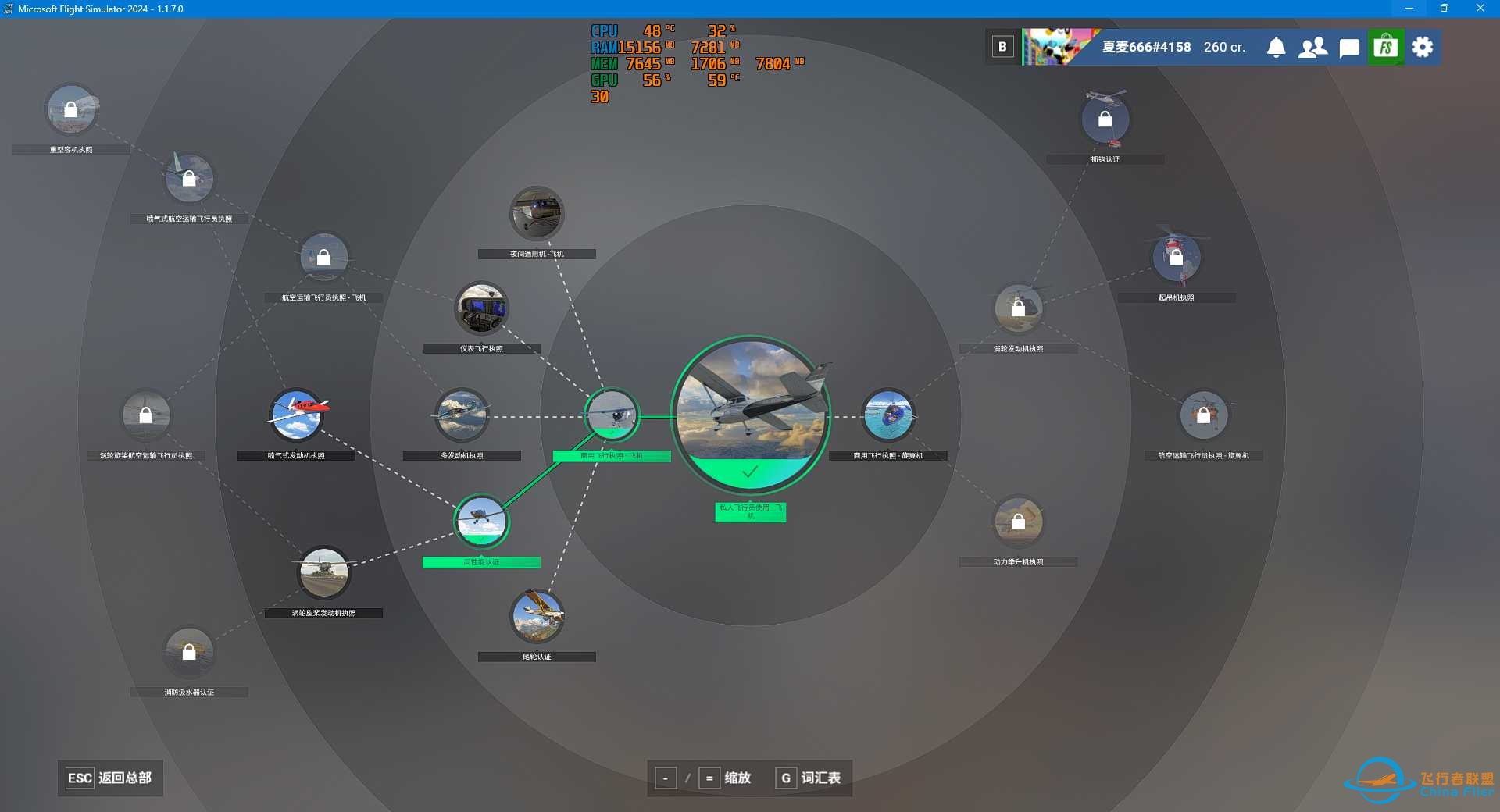The height and width of the screenshot is (812, 1500).
Task: Select the locked 动力举升机执照 node
Action: click(x=1018, y=522)
